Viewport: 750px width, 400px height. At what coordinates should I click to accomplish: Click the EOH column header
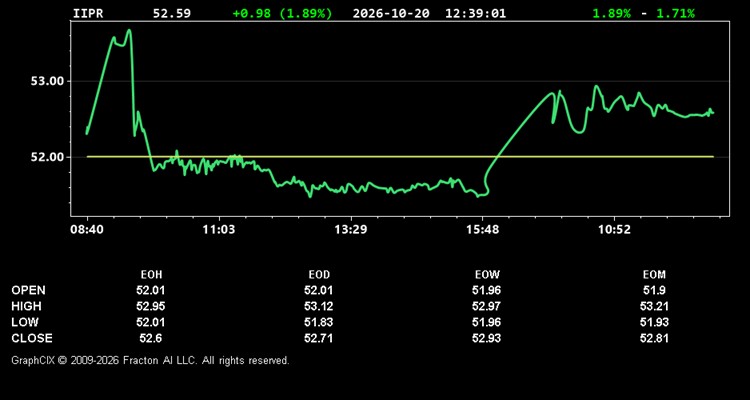click(151, 275)
